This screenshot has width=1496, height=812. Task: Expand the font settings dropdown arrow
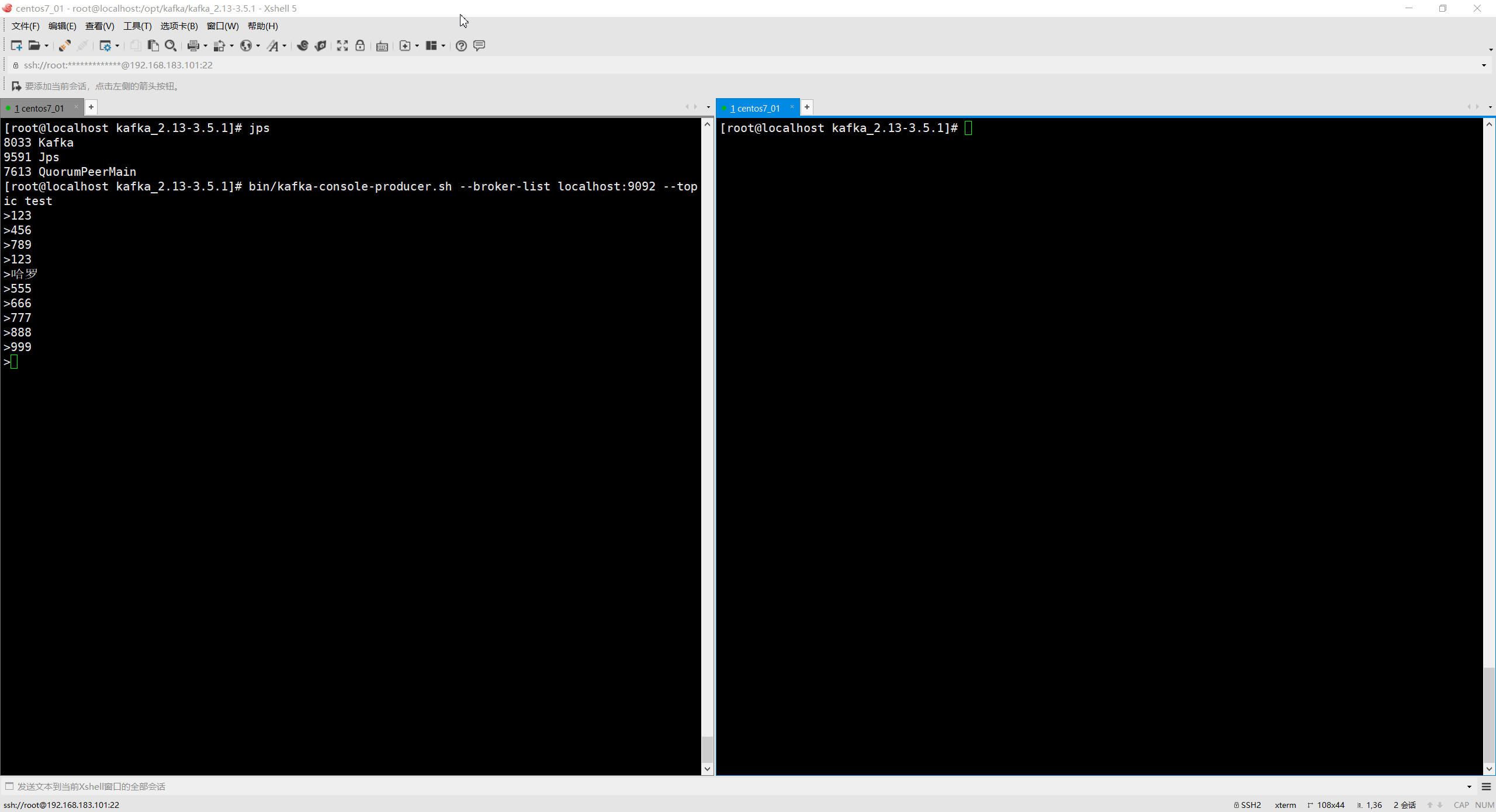click(285, 46)
